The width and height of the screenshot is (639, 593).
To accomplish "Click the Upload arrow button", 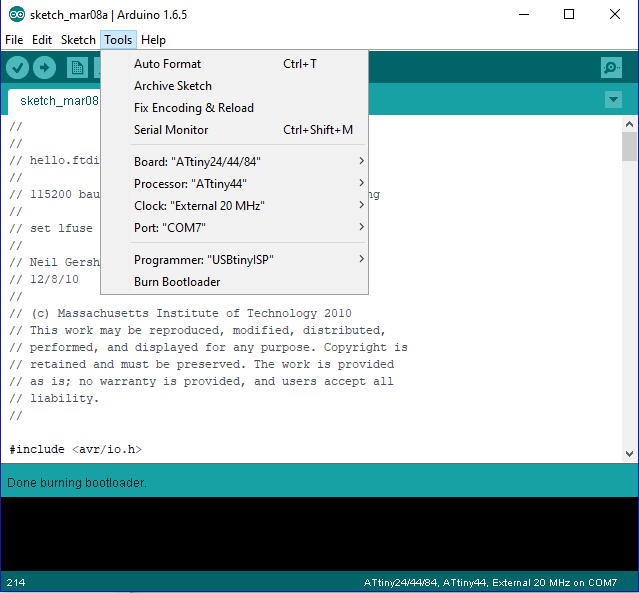I will click(44, 67).
